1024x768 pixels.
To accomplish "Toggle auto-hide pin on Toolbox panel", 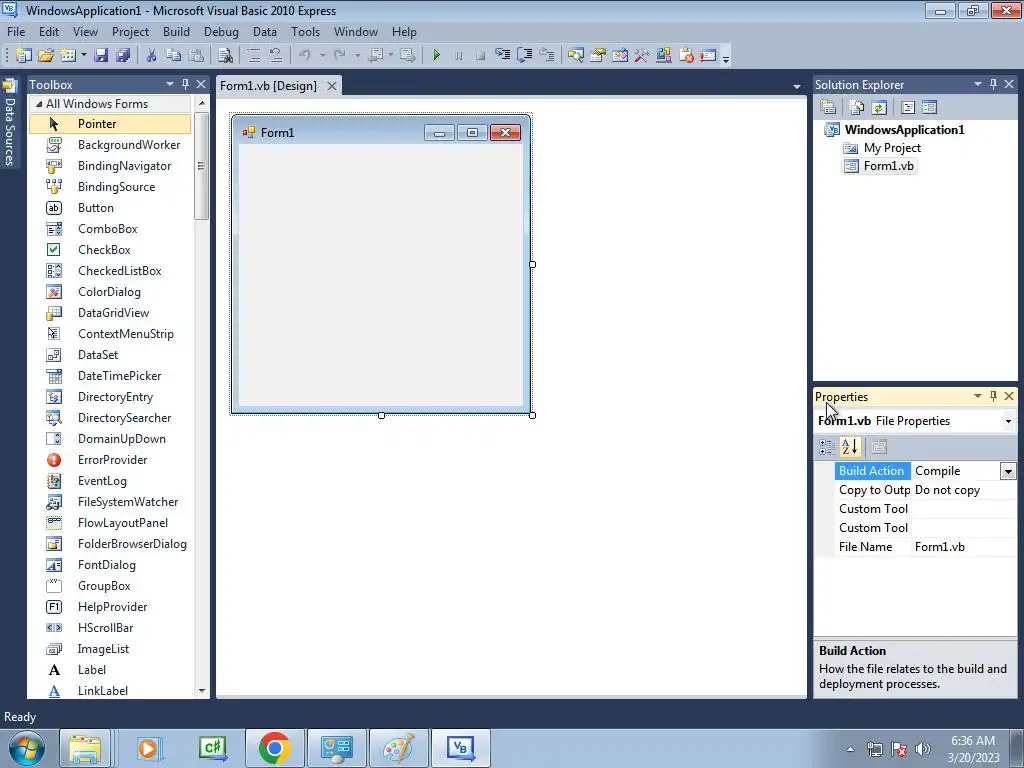I will (x=185, y=84).
